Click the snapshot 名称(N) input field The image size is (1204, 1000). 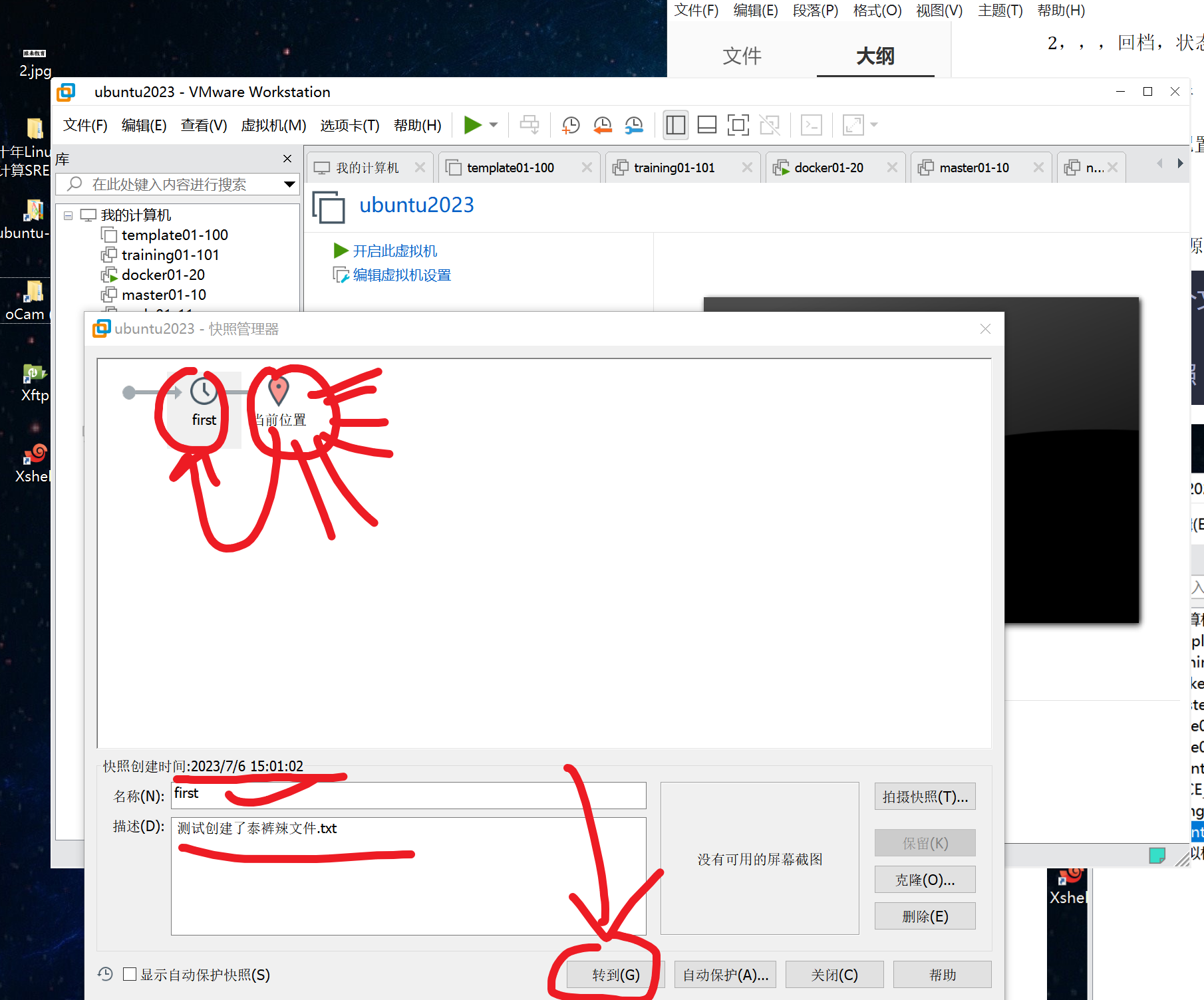click(x=408, y=795)
